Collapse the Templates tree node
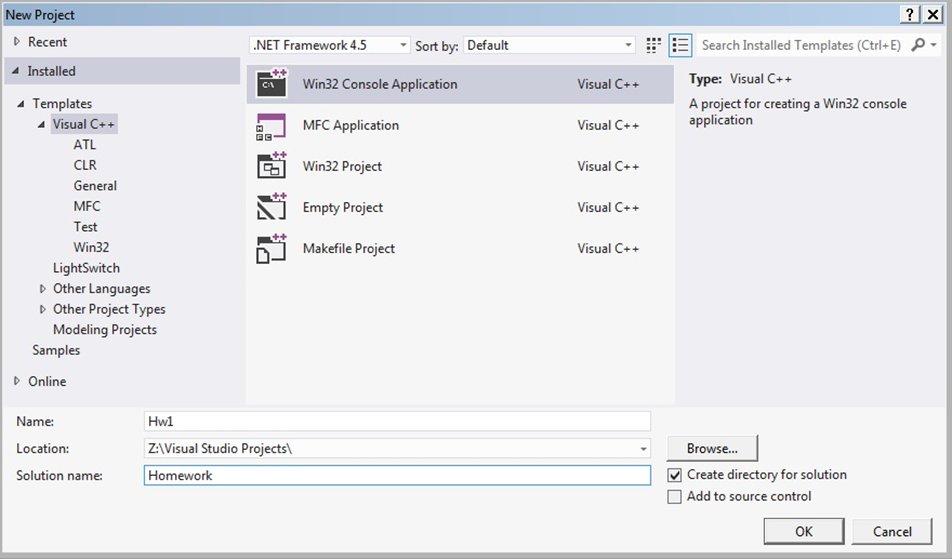952x559 pixels. [21, 104]
